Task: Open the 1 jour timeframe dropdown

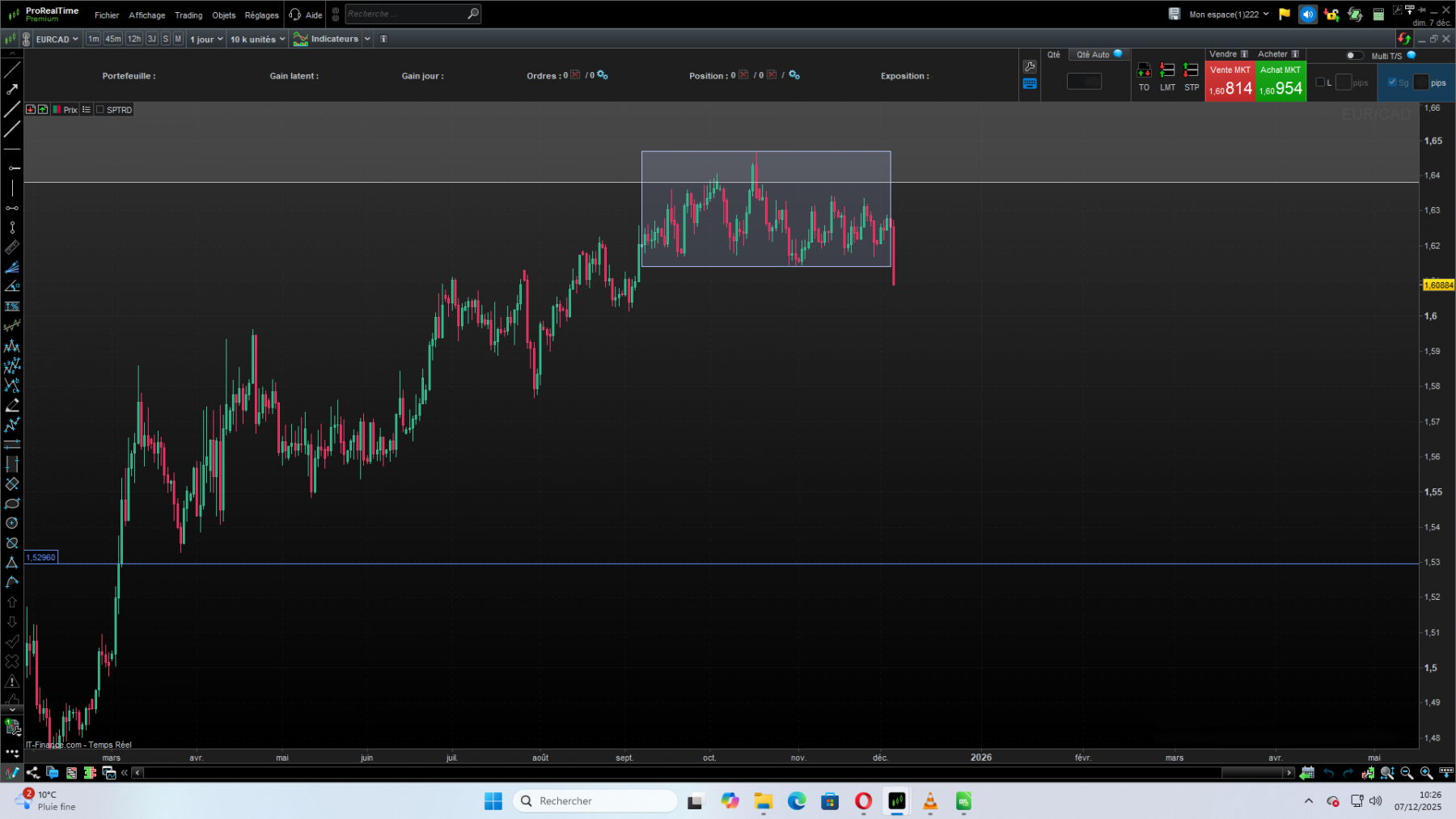Action: [206, 38]
